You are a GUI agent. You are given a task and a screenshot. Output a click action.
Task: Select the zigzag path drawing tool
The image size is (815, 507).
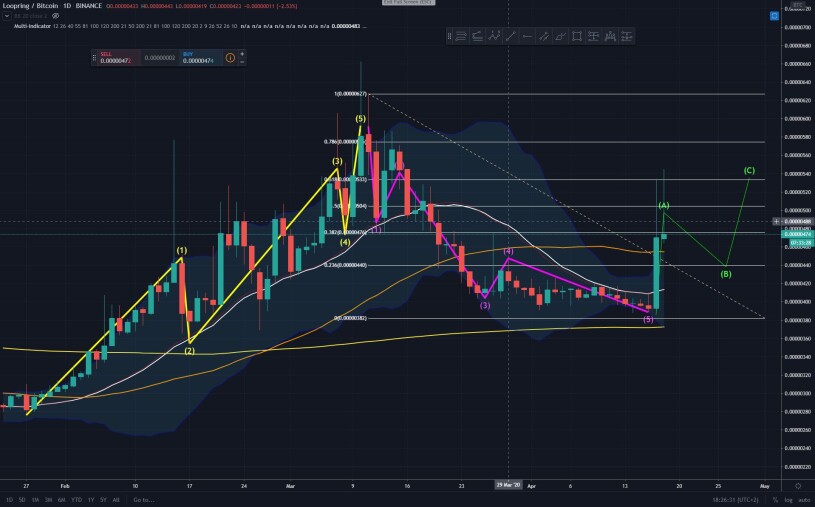click(494, 36)
